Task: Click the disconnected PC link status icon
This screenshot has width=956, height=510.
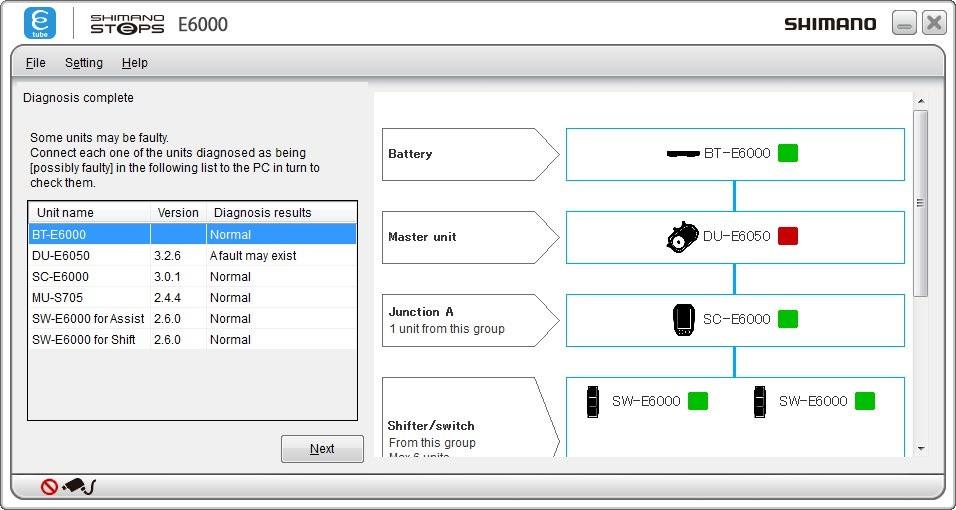Action: pyautogui.click(x=68, y=486)
